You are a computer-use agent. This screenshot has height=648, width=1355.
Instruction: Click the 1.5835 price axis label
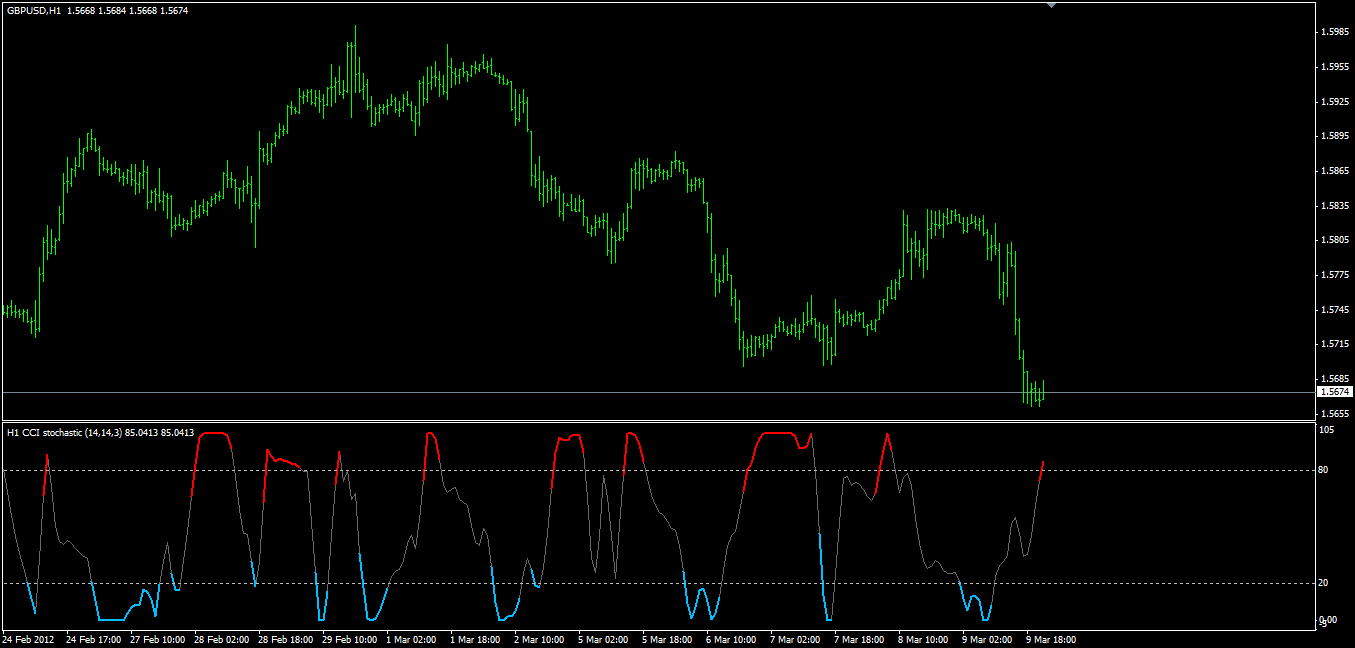[1334, 205]
